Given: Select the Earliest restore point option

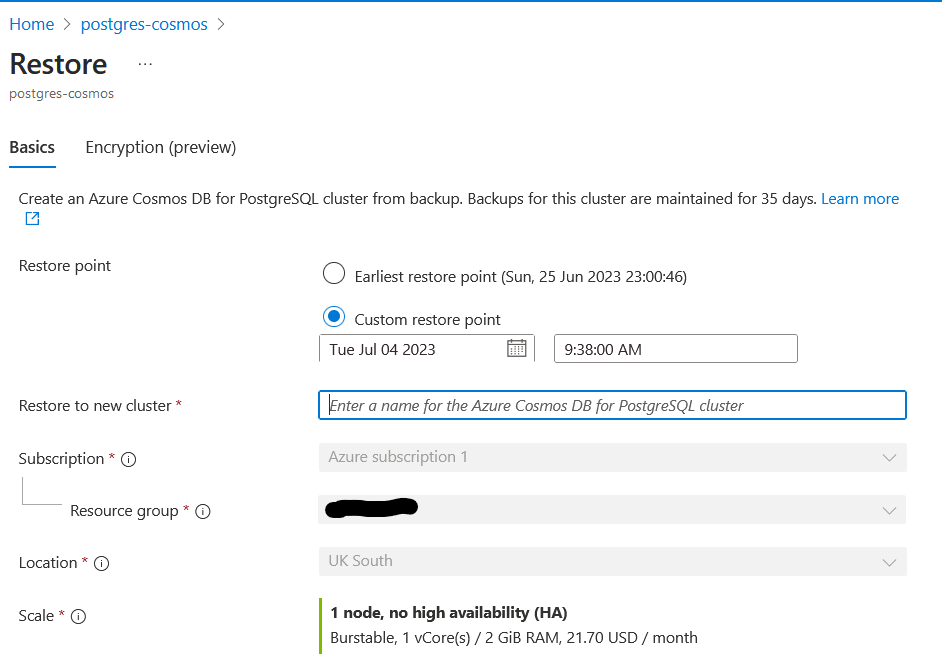Looking at the screenshot, I should click(333, 273).
